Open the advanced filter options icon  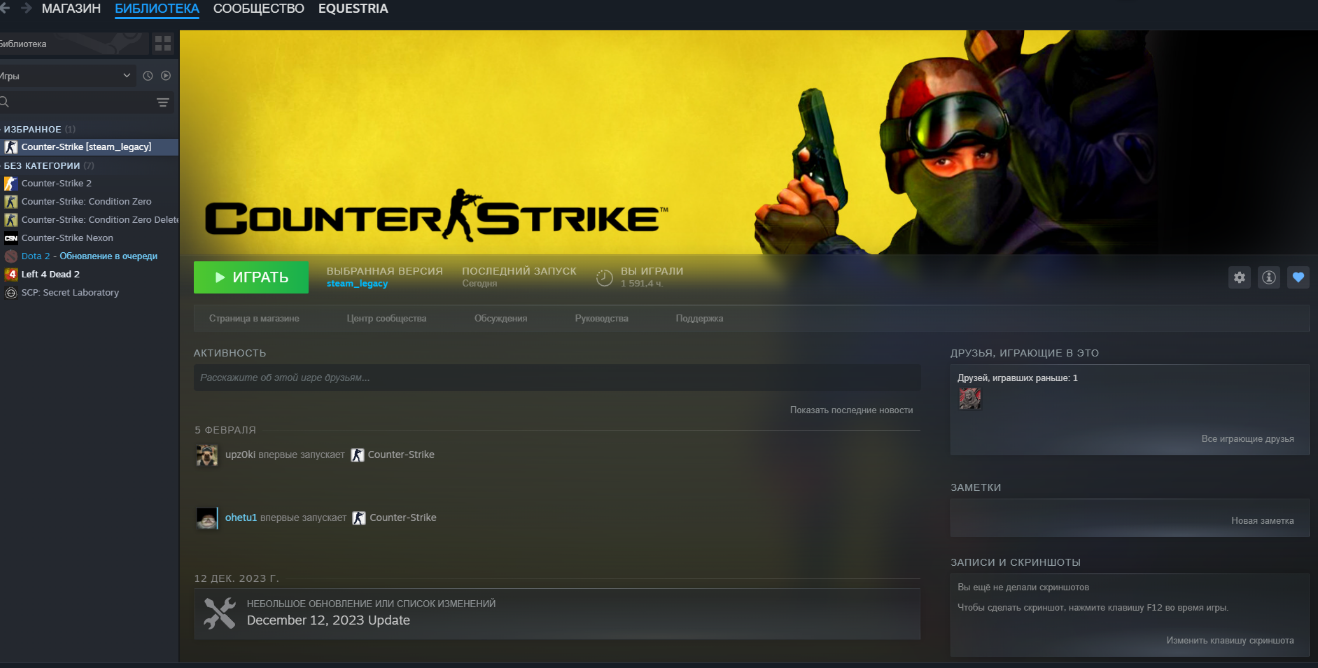coord(163,102)
